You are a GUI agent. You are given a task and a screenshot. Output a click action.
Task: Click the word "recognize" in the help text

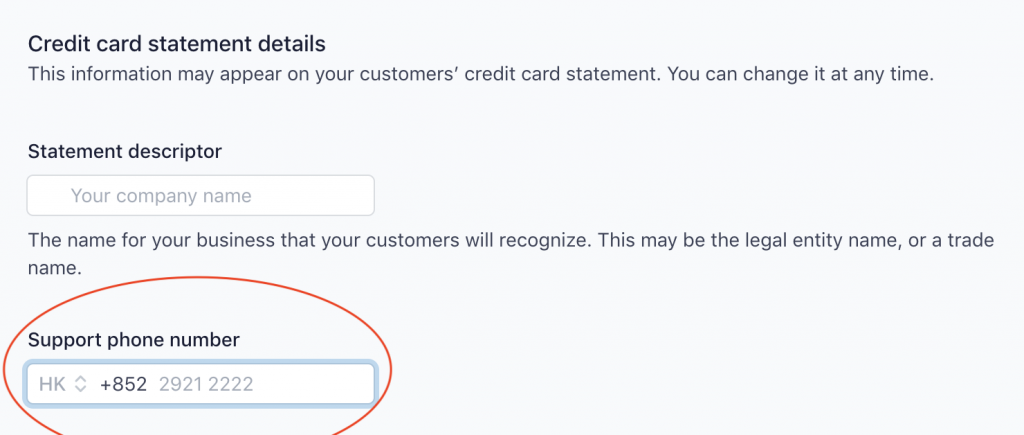(x=573, y=241)
